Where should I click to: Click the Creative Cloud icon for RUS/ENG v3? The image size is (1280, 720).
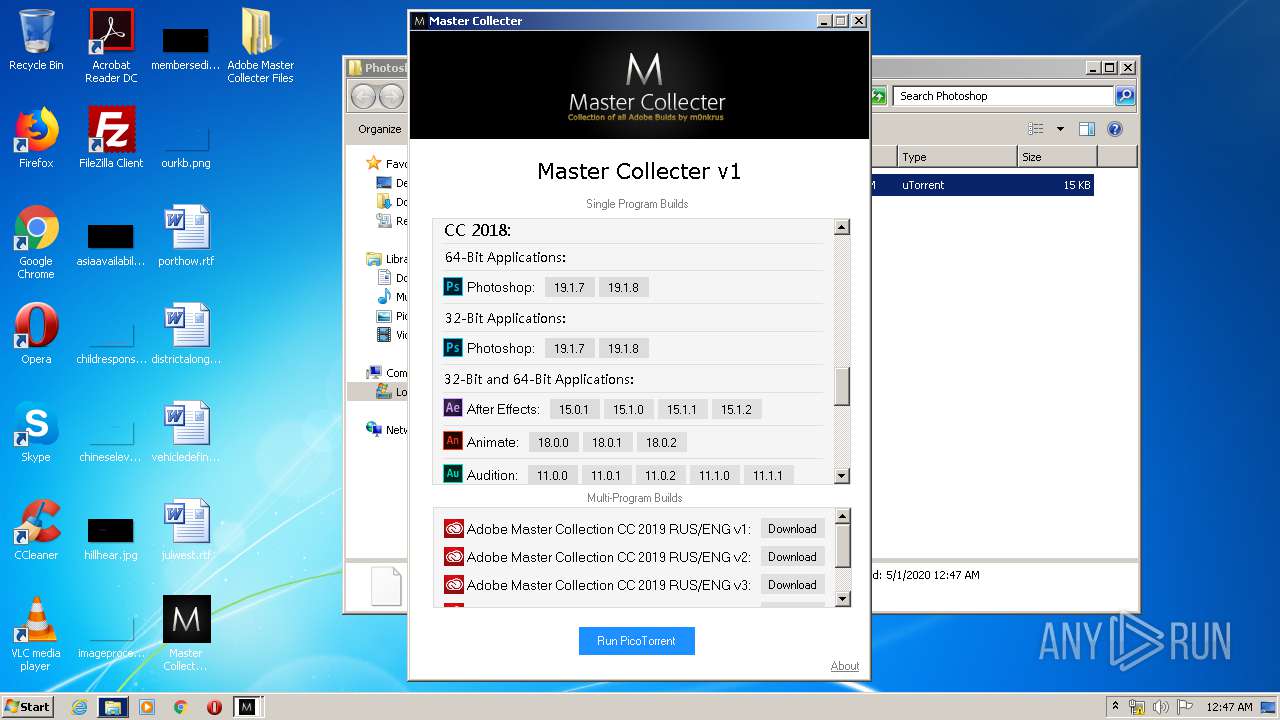tap(454, 585)
